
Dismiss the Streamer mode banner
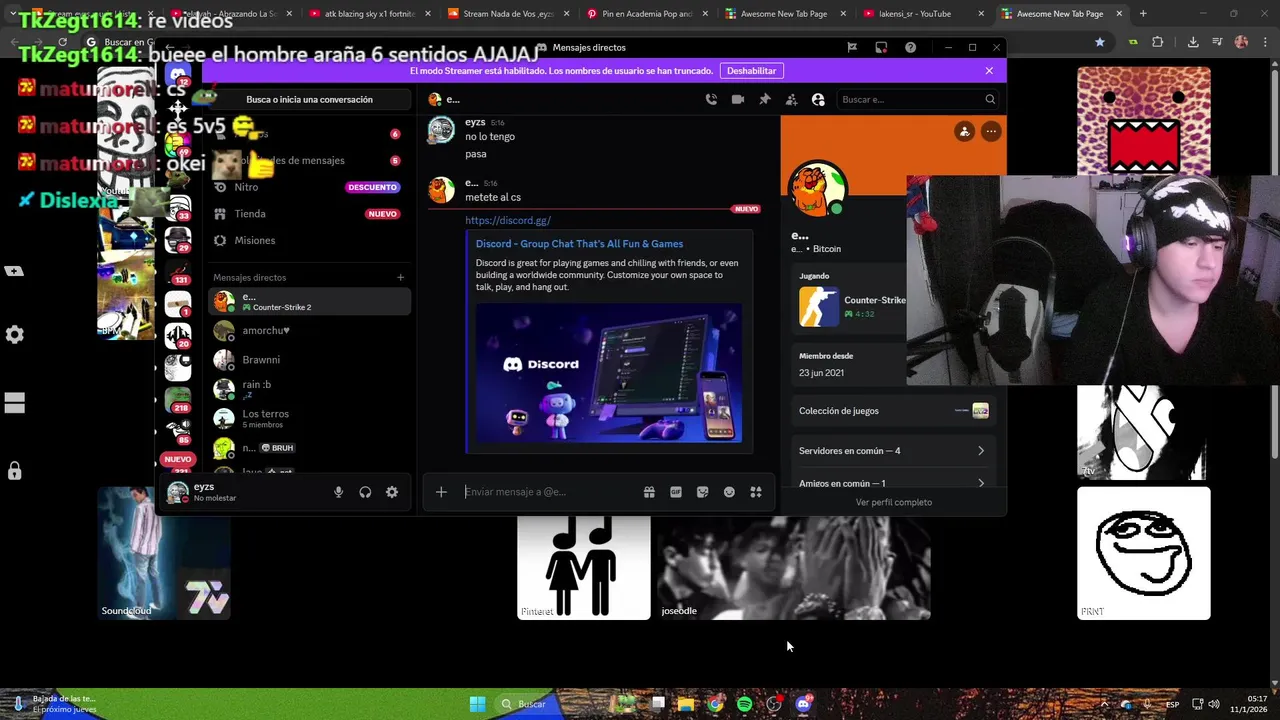(x=989, y=71)
